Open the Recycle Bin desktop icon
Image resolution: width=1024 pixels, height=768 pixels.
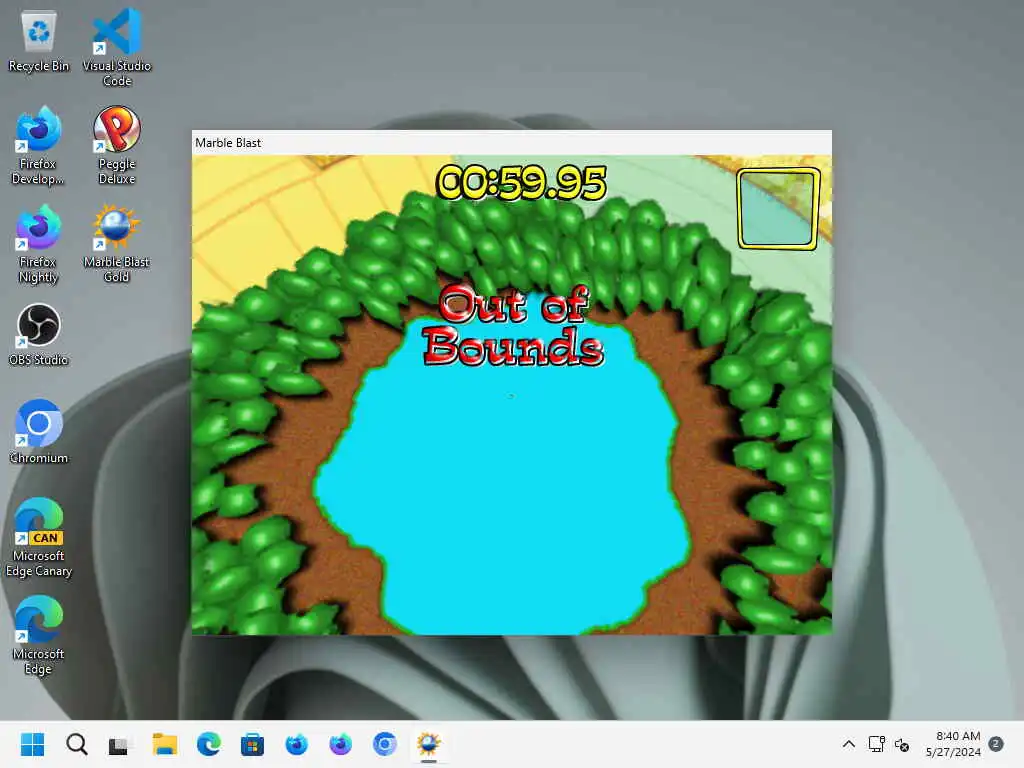point(39,42)
